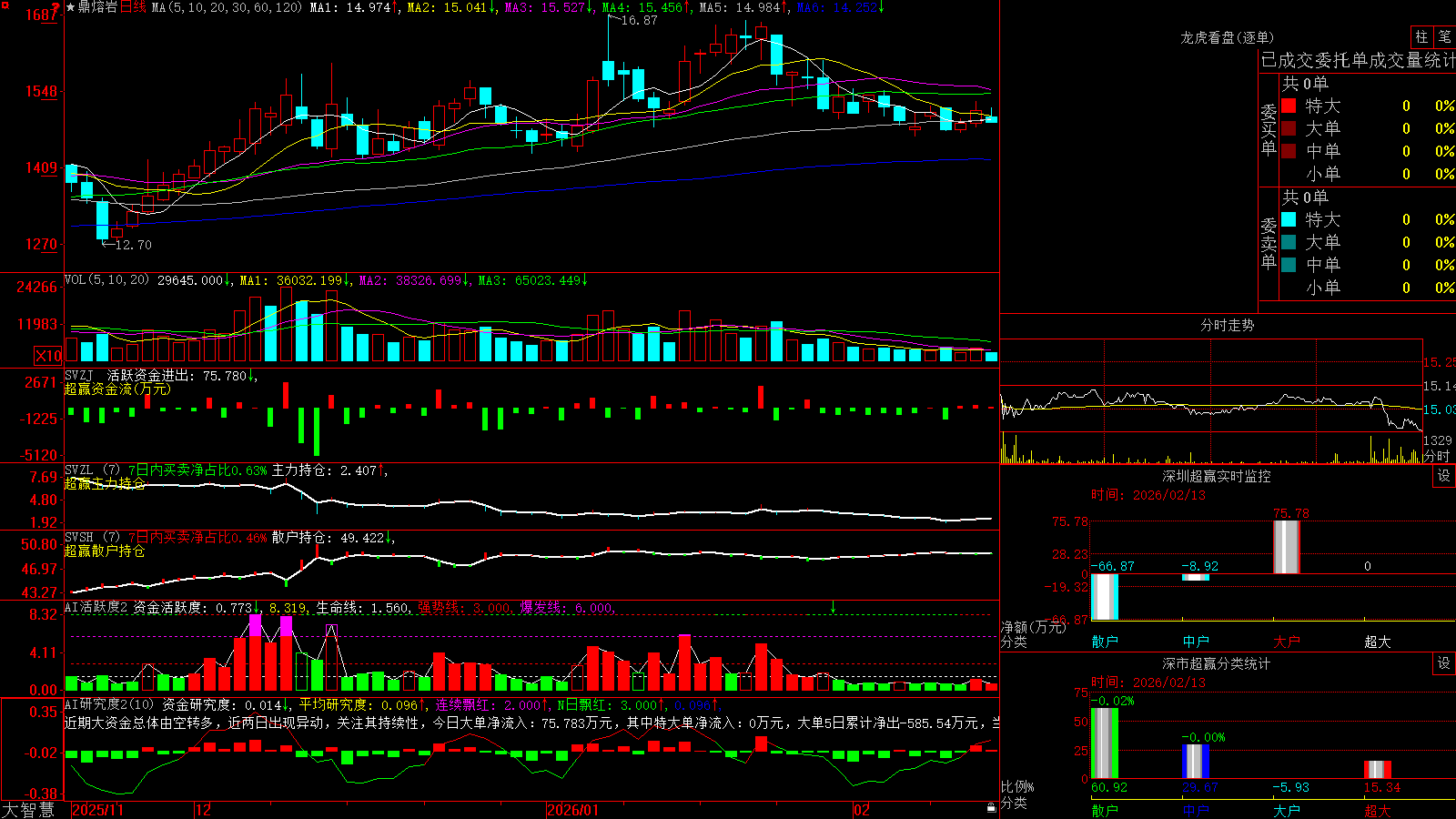Click the teal 大单 swatch under 委卖单
The width and height of the screenshot is (1456, 819).
coord(1289,242)
